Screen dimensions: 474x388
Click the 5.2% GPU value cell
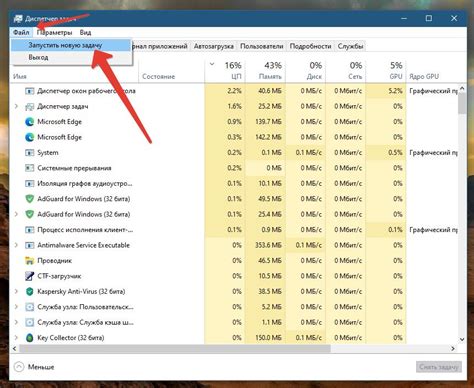pos(386,91)
